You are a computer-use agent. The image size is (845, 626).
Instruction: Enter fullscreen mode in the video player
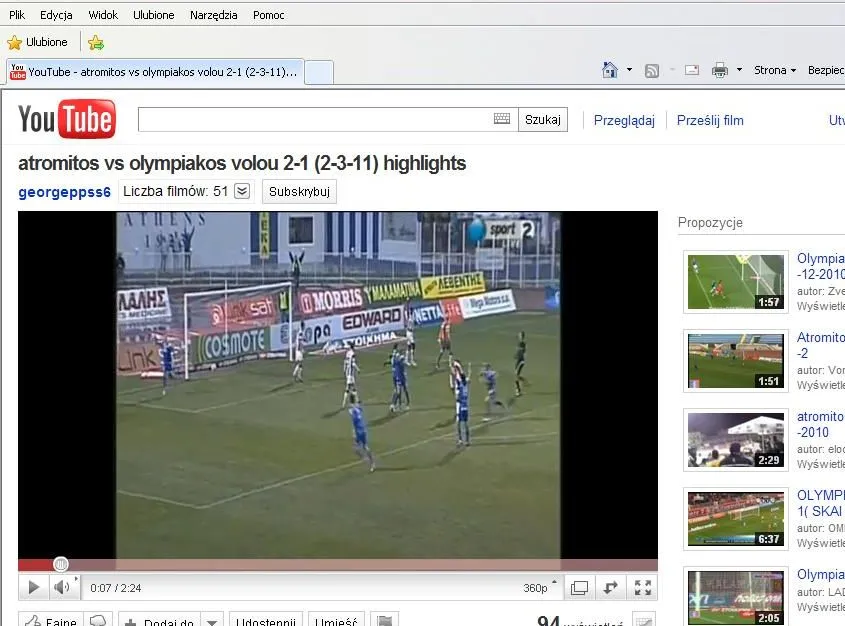pyautogui.click(x=643, y=588)
